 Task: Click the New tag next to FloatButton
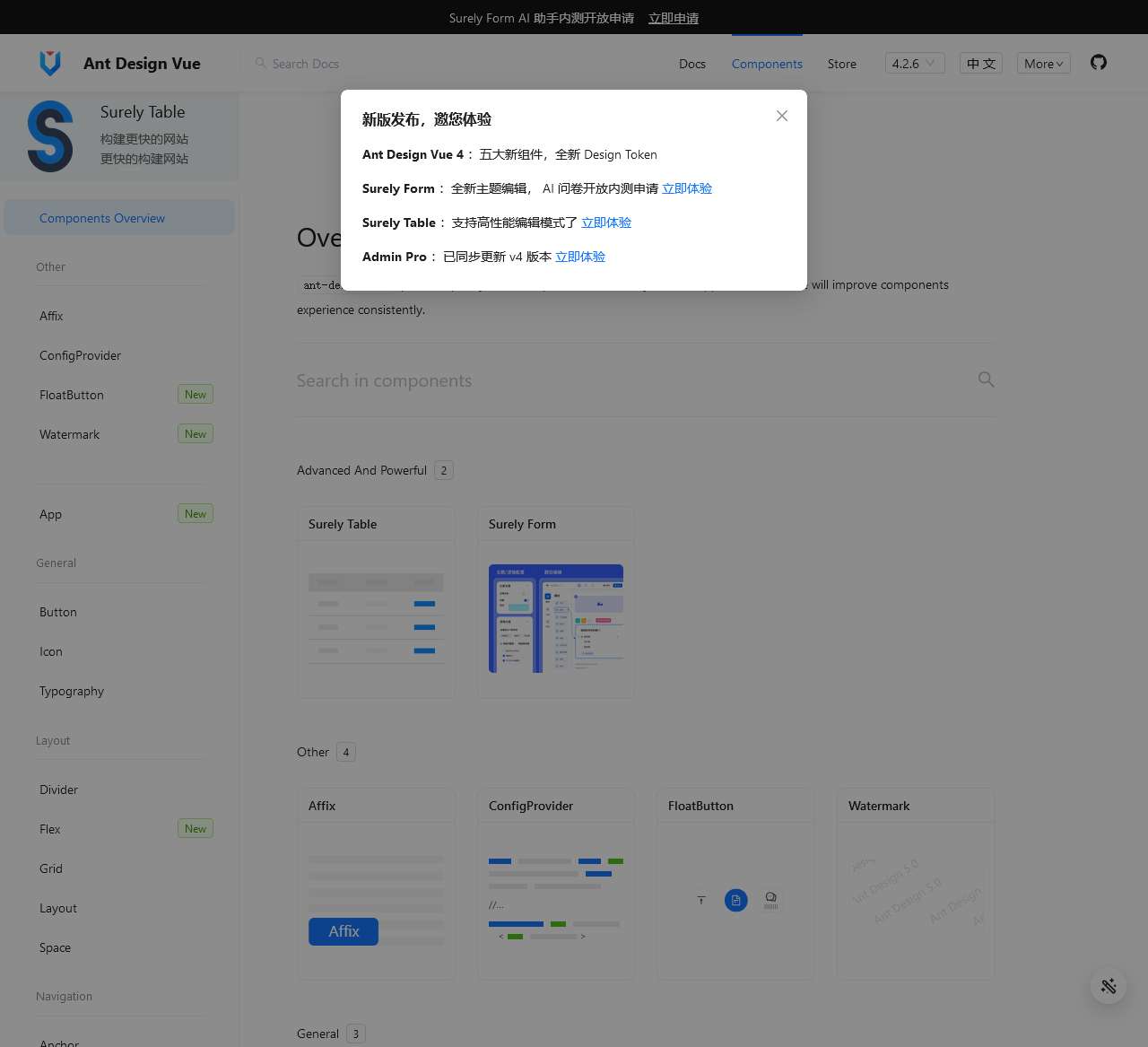tap(196, 395)
